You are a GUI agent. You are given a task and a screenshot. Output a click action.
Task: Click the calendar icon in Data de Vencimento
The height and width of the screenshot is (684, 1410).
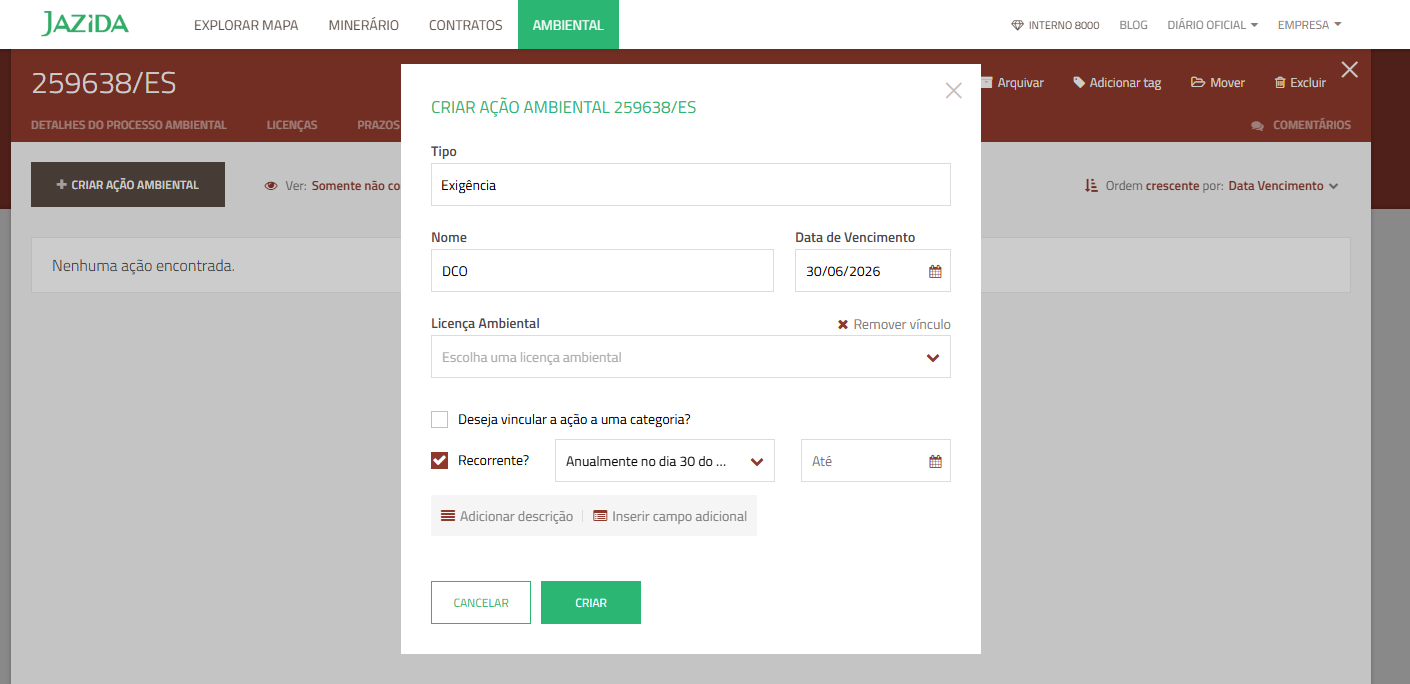pyautogui.click(x=935, y=271)
